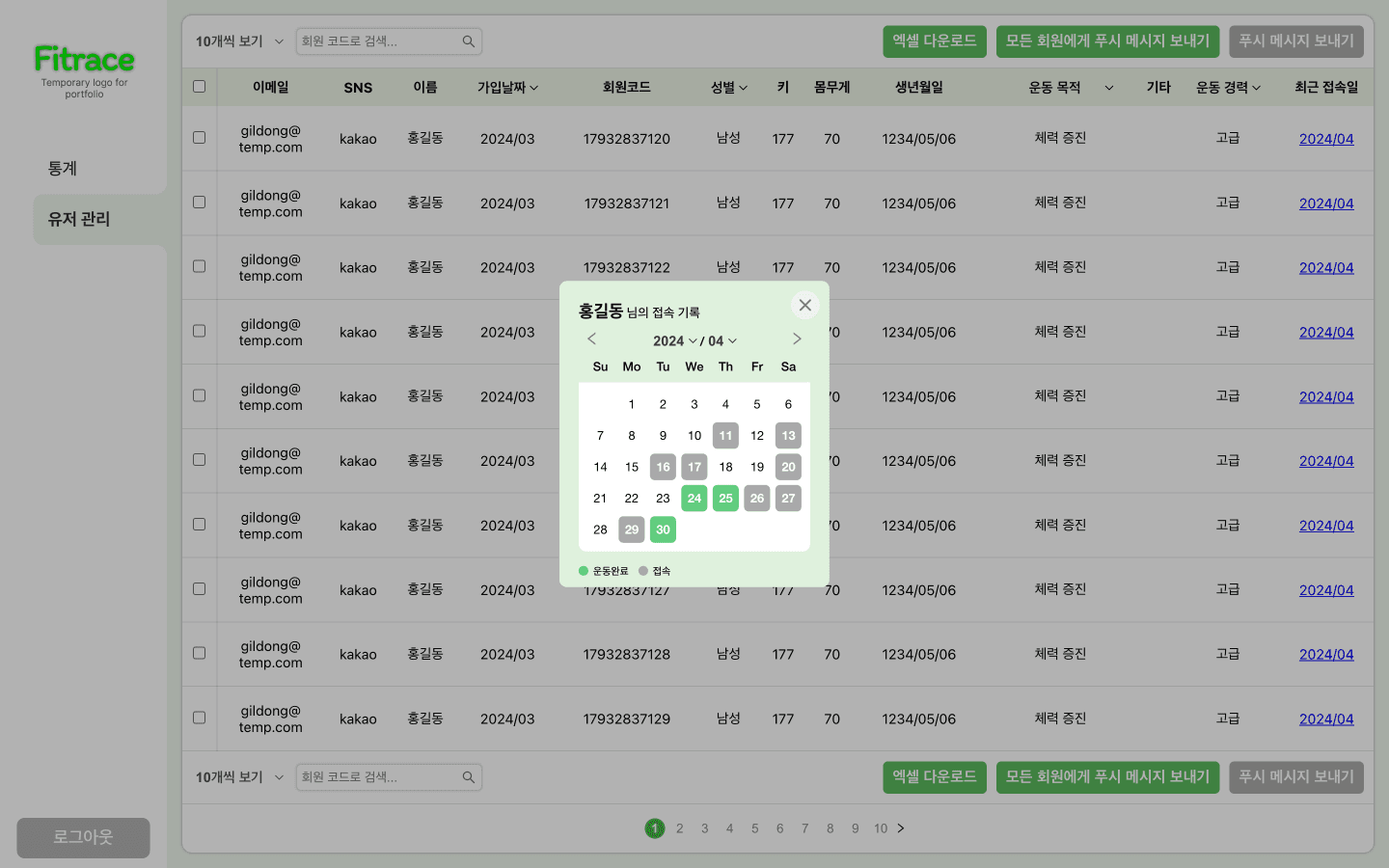Open the 04 month dropdown in calendar

(x=722, y=341)
